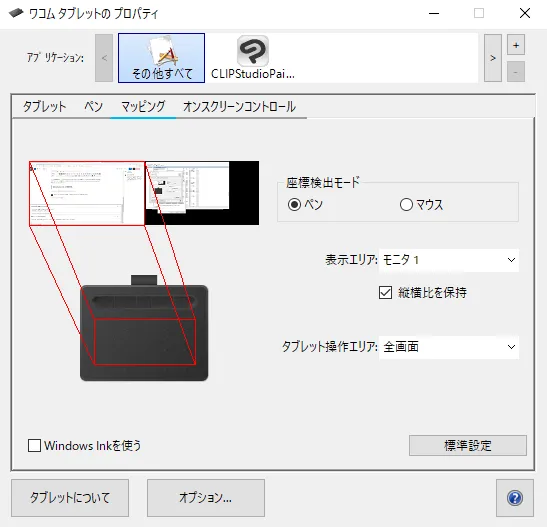Screen dimensions: 547x527
Task: Choose the ペン coordinate mode radio button
Action: pyautogui.click(x=294, y=204)
